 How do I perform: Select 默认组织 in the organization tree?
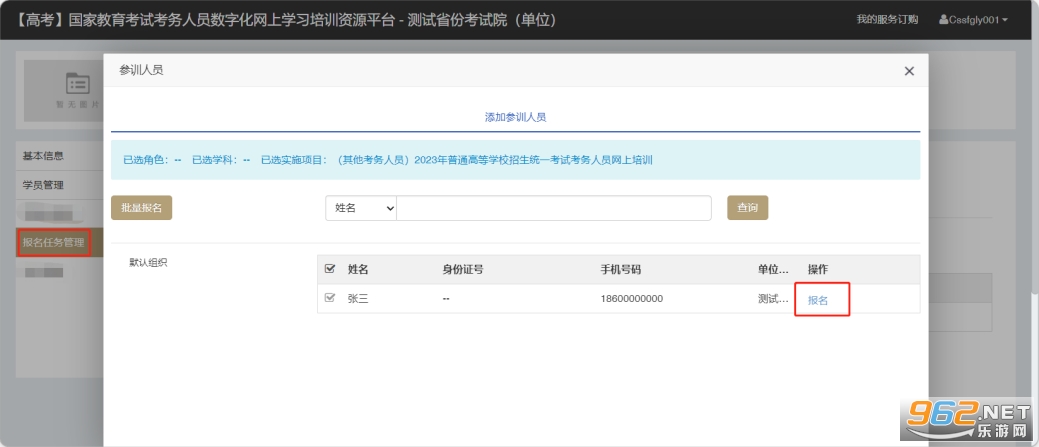[148, 262]
